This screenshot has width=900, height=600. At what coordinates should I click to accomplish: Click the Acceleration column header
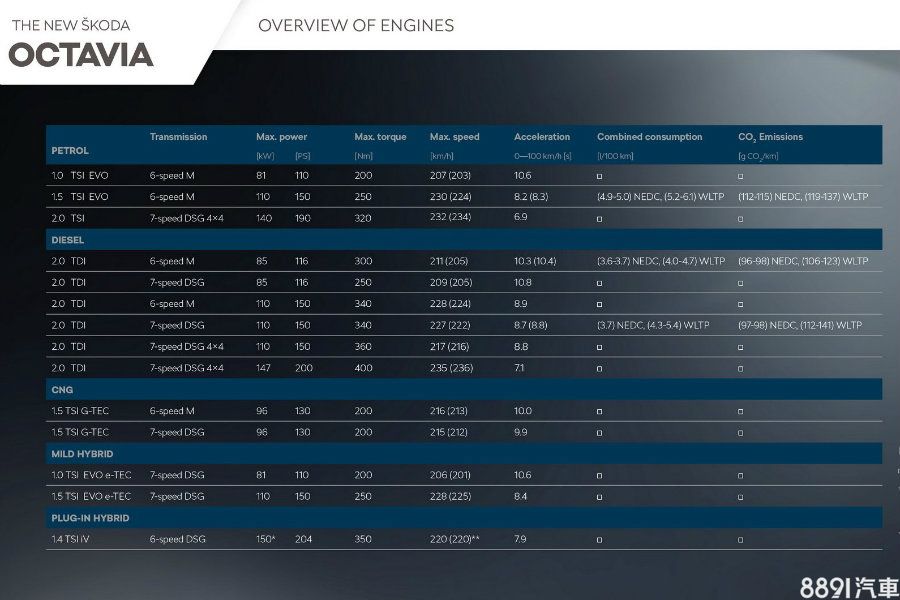pos(542,137)
